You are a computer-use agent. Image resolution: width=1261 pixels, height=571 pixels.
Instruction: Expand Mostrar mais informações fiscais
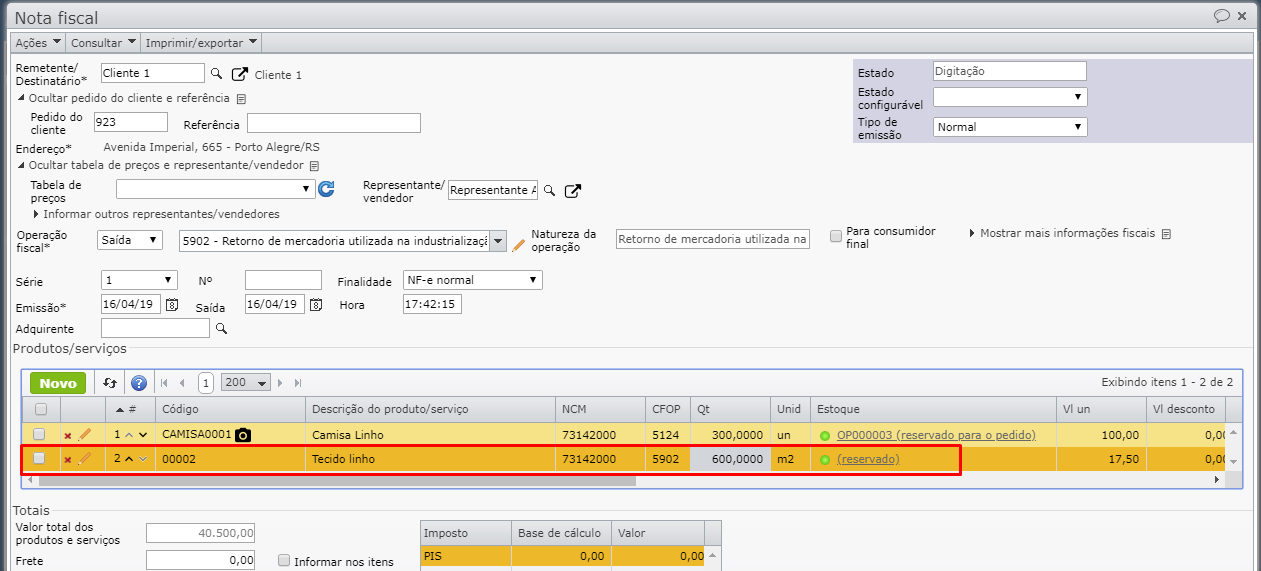pyautogui.click(x=1066, y=234)
